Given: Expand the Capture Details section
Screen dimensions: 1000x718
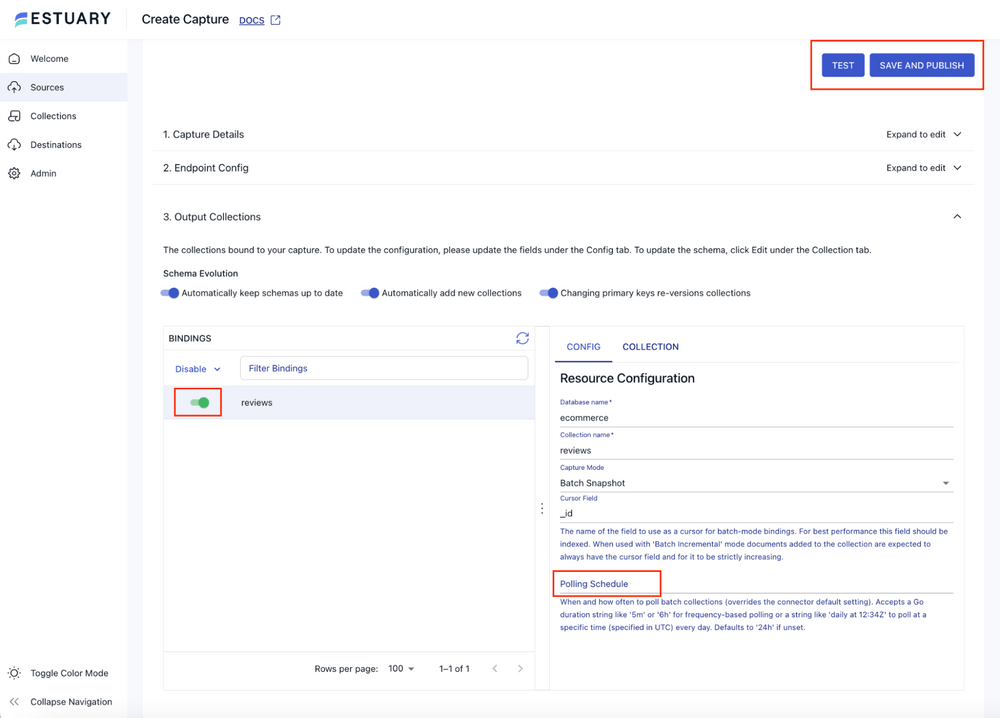Looking at the screenshot, I should pyautogui.click(x=923, y=135).
